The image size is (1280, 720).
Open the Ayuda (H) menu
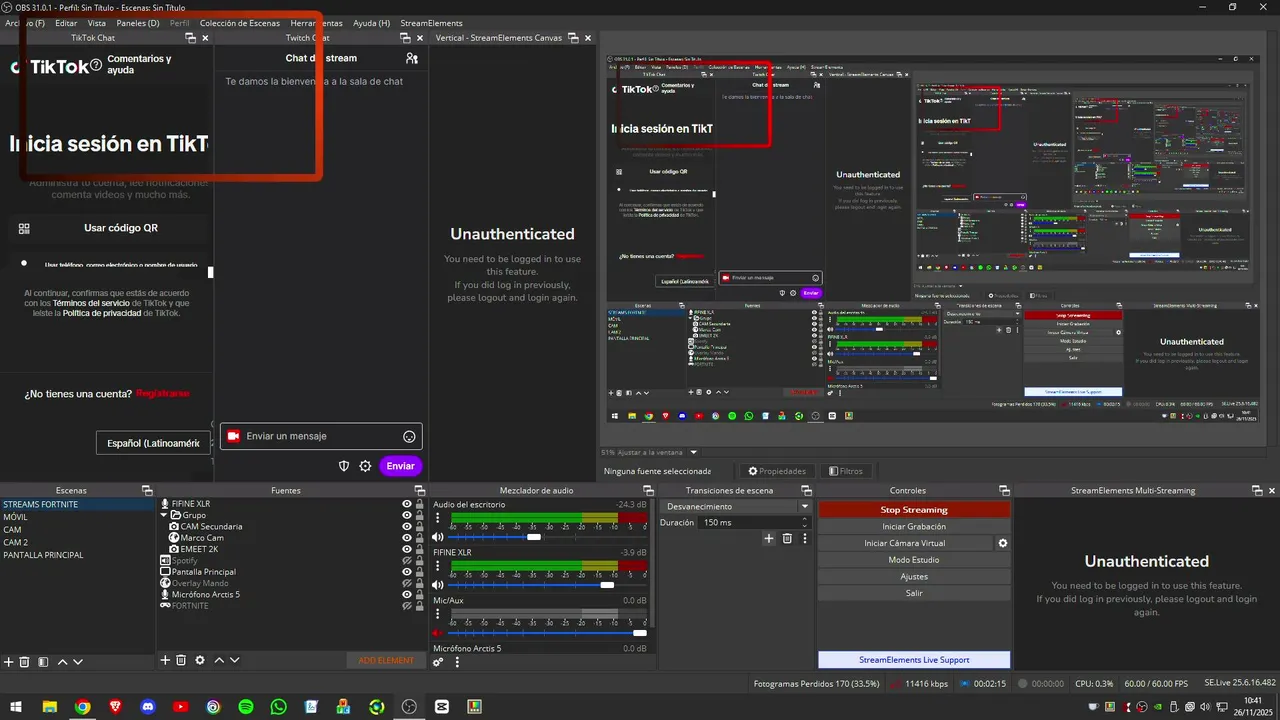(x=372, y=22)
